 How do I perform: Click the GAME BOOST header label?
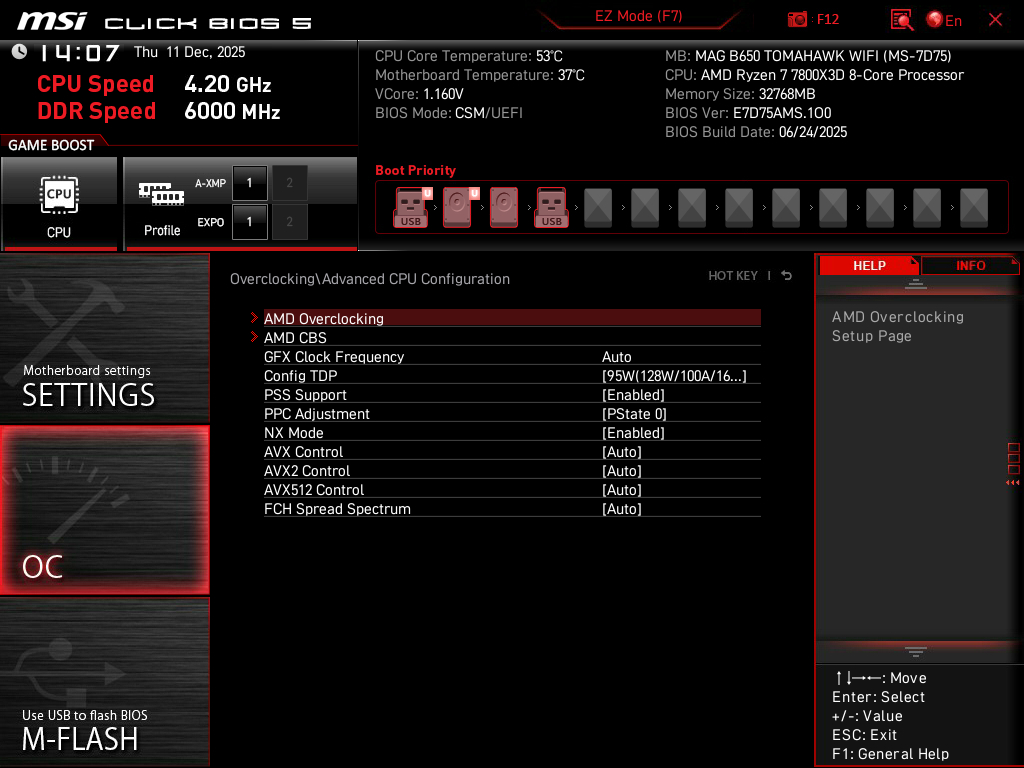coord(51,145)
